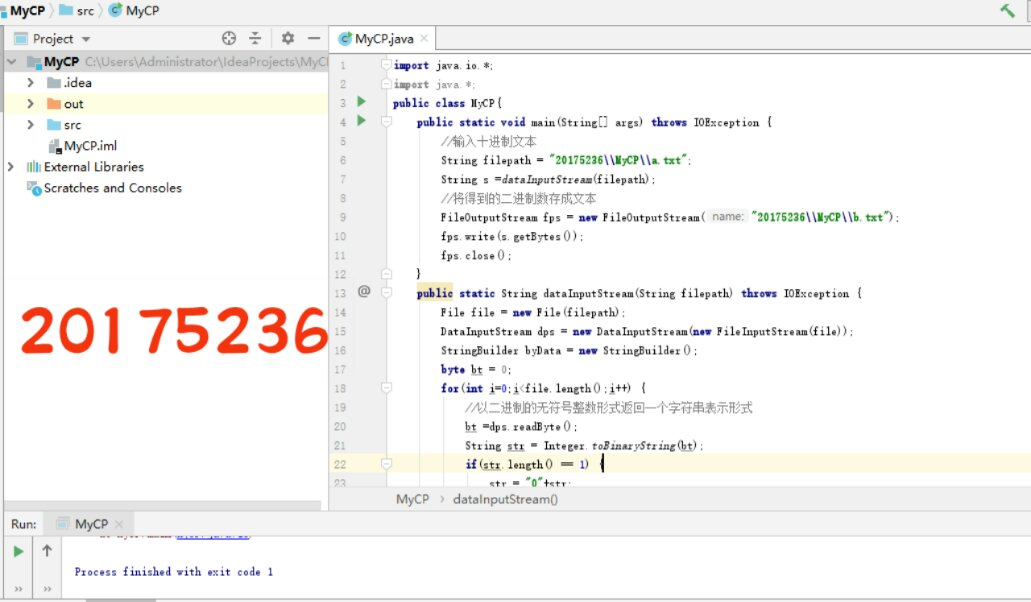Viewport: 1031px width, 602px height.
Task: Click the src folder icon in breadcrumb bar
Action: [66, 10]
